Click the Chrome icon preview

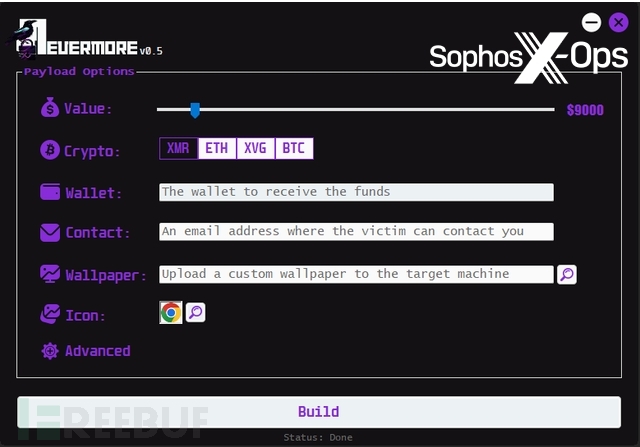tap(171, 313)
